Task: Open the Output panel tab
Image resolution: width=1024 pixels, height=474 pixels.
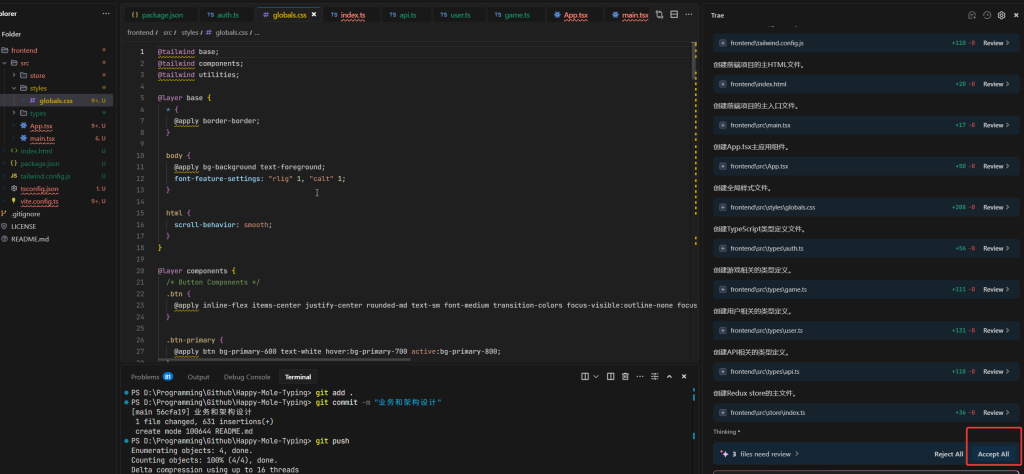Action: tap(199, 377)
